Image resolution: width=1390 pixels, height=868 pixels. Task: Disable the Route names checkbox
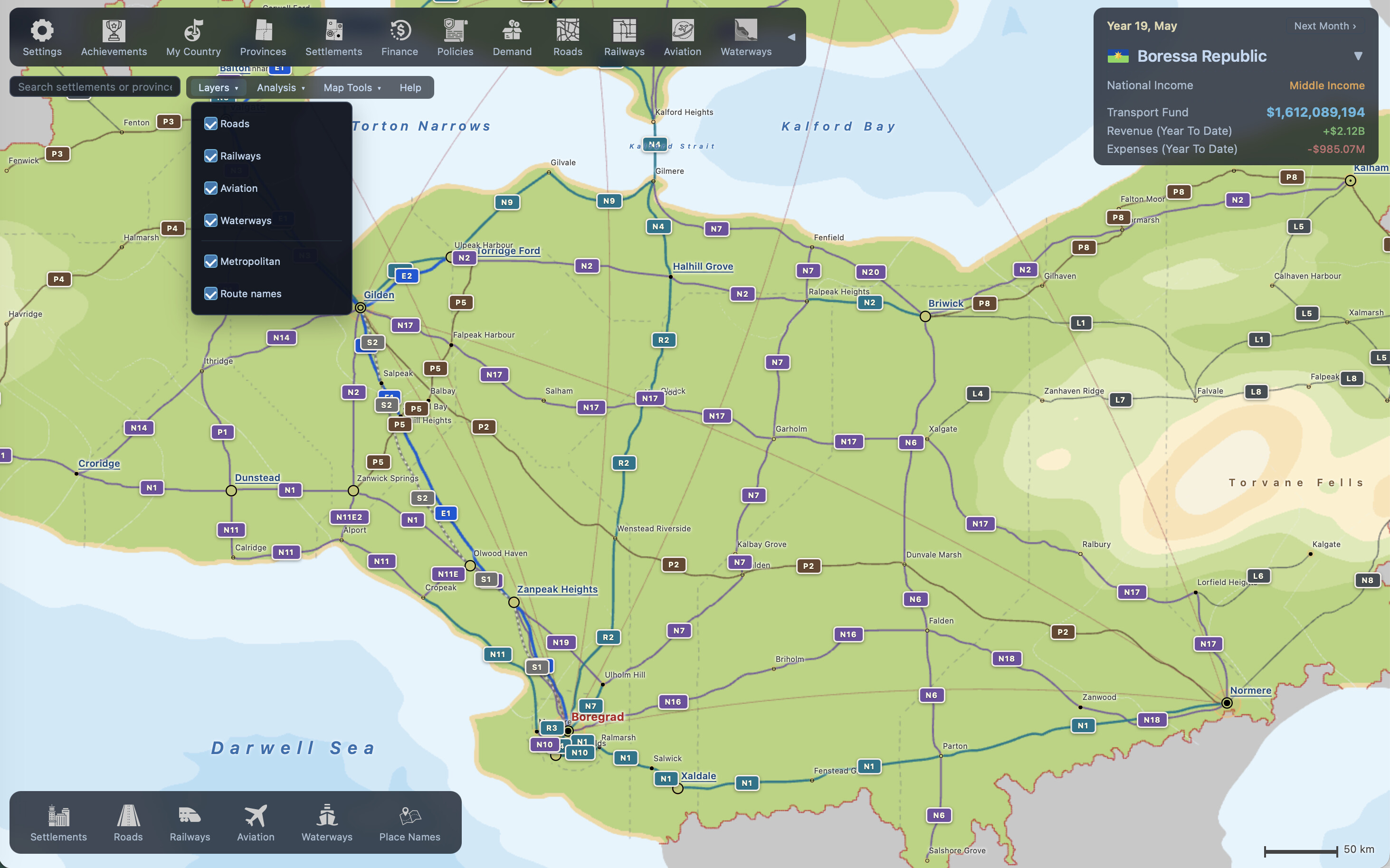211,294
